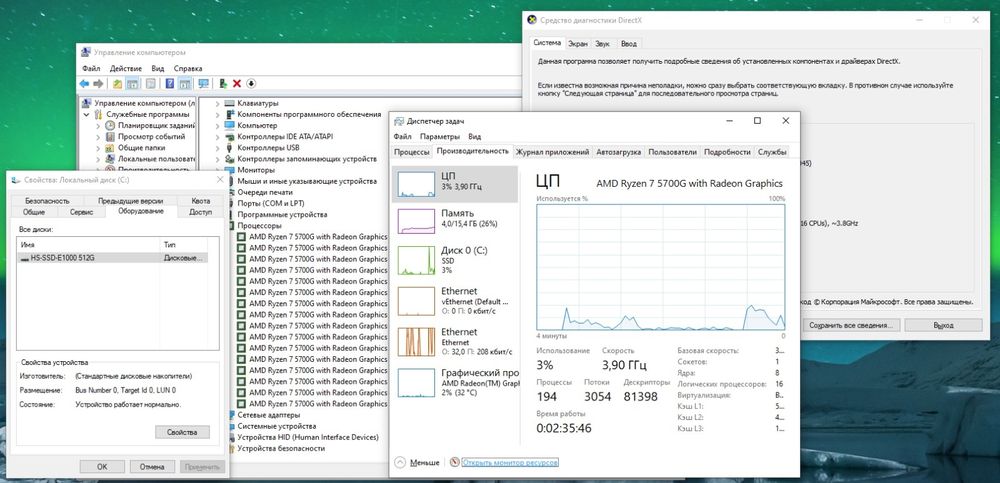Switch to the Процессы tab in Task Manager

tap(411, 152)
